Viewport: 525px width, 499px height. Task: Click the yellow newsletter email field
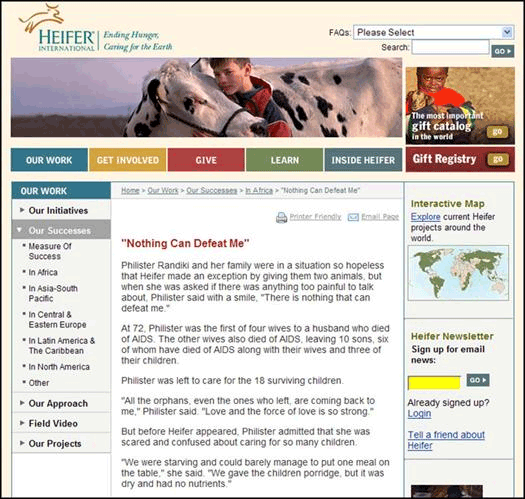coord(434,382)
